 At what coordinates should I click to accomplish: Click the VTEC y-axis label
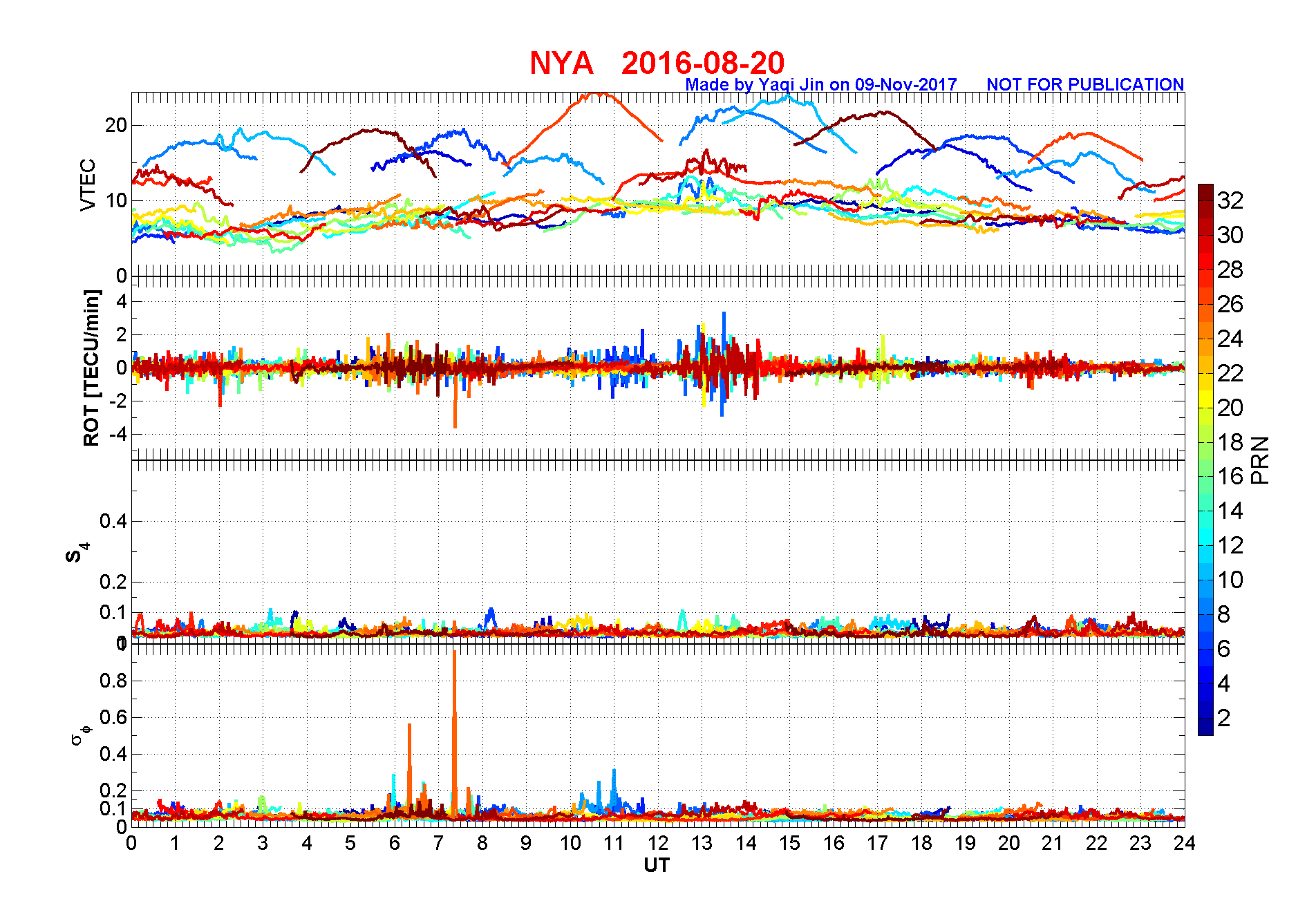[x=87, y=184]
